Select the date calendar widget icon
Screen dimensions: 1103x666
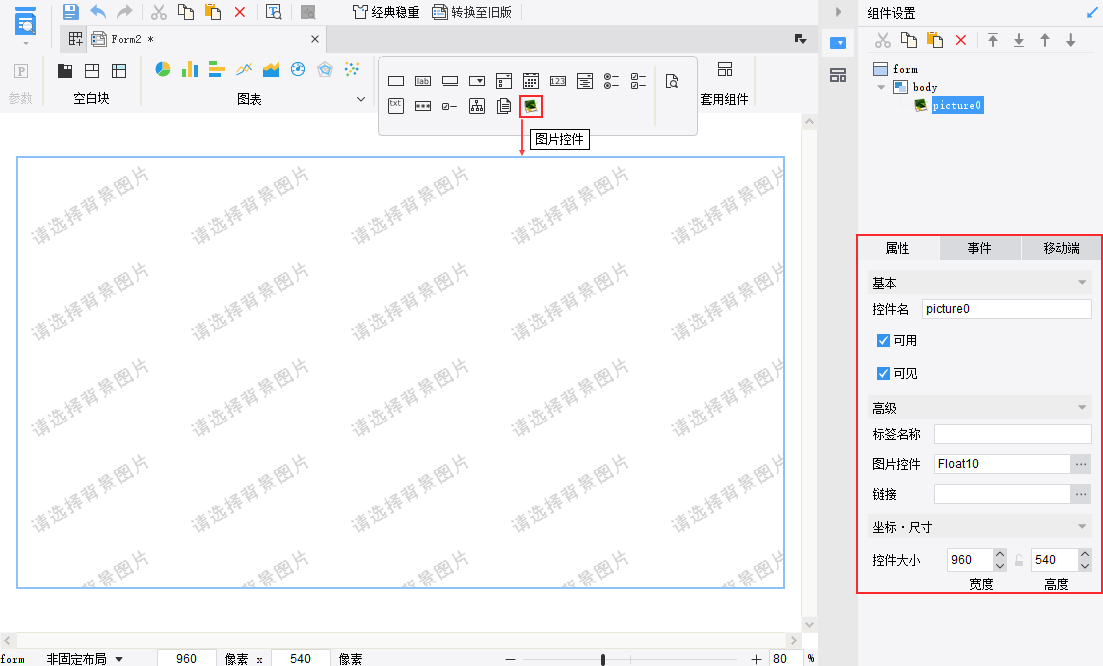530,81
